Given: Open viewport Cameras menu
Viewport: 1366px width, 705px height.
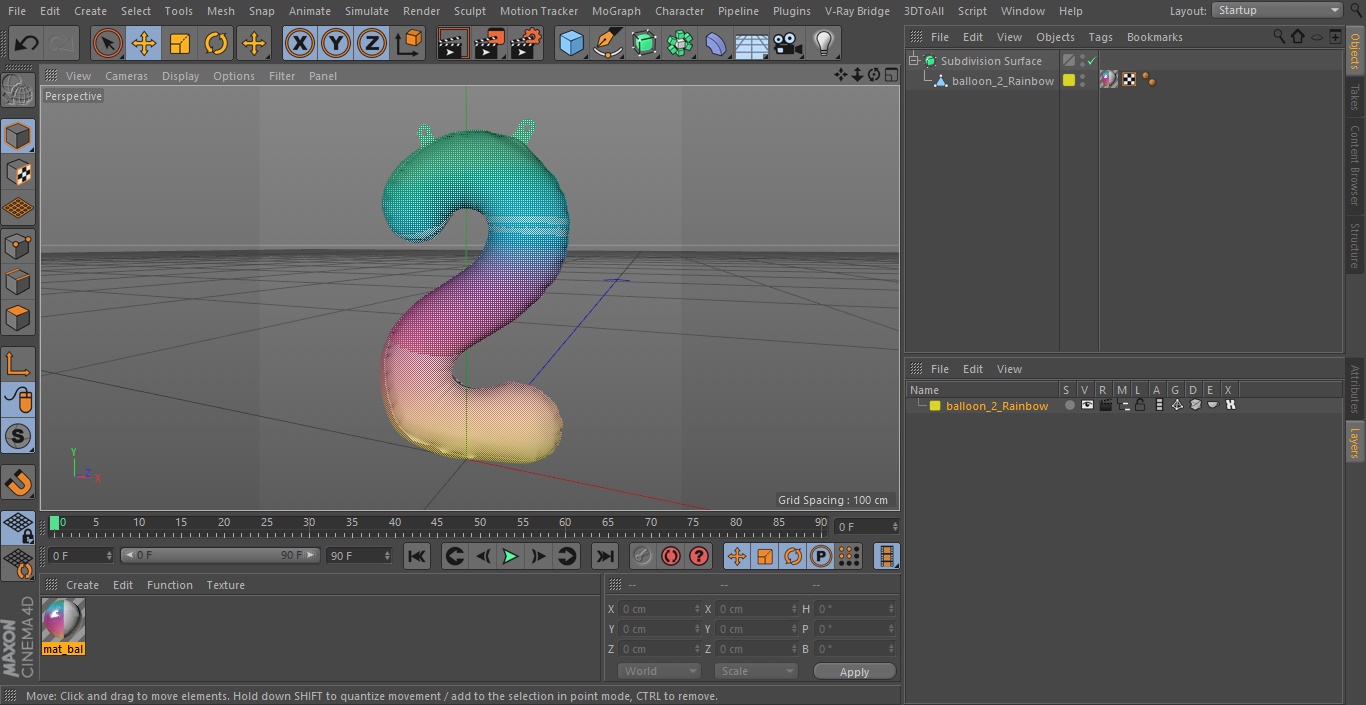Looking at the screenshot, I should [126, 76].
